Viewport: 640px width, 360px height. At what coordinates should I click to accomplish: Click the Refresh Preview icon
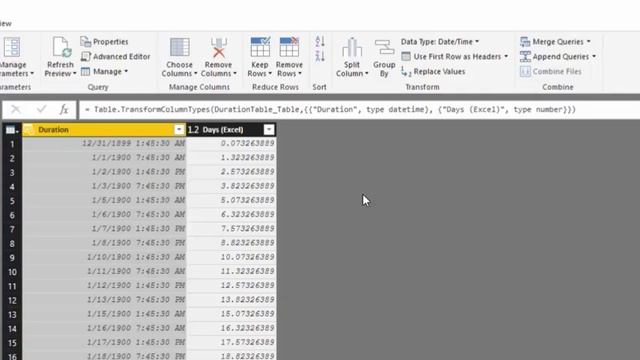point(61,47)
